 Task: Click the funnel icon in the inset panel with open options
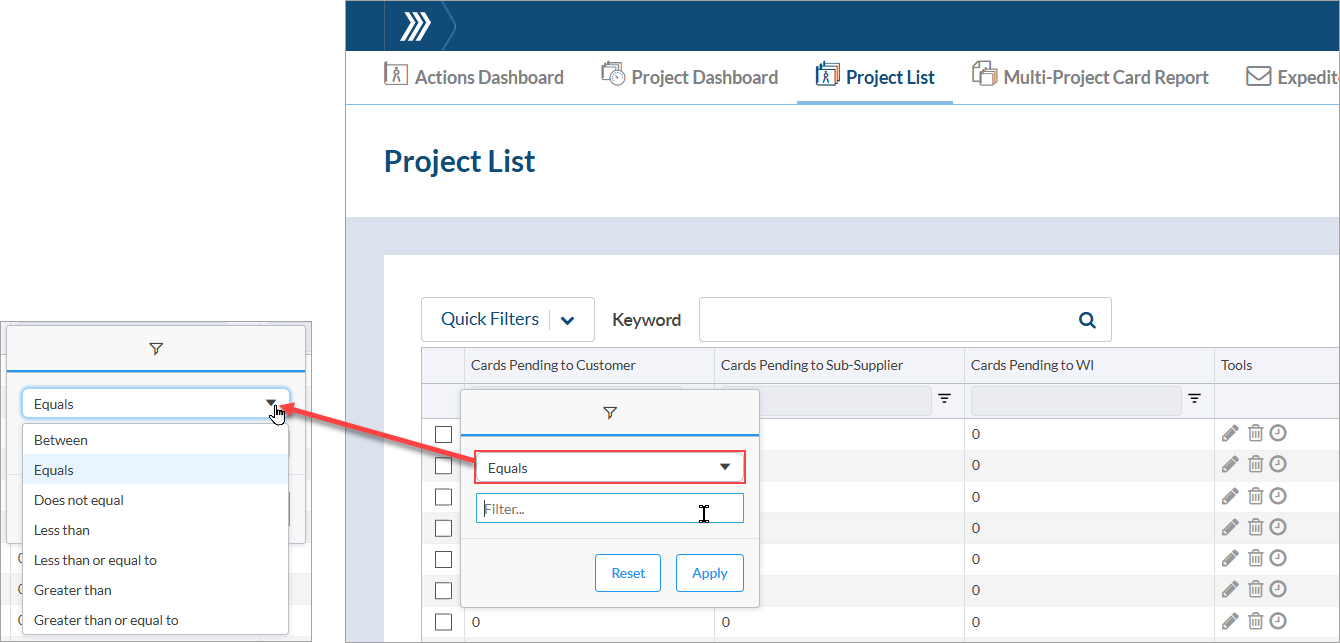tap(156, 349)
